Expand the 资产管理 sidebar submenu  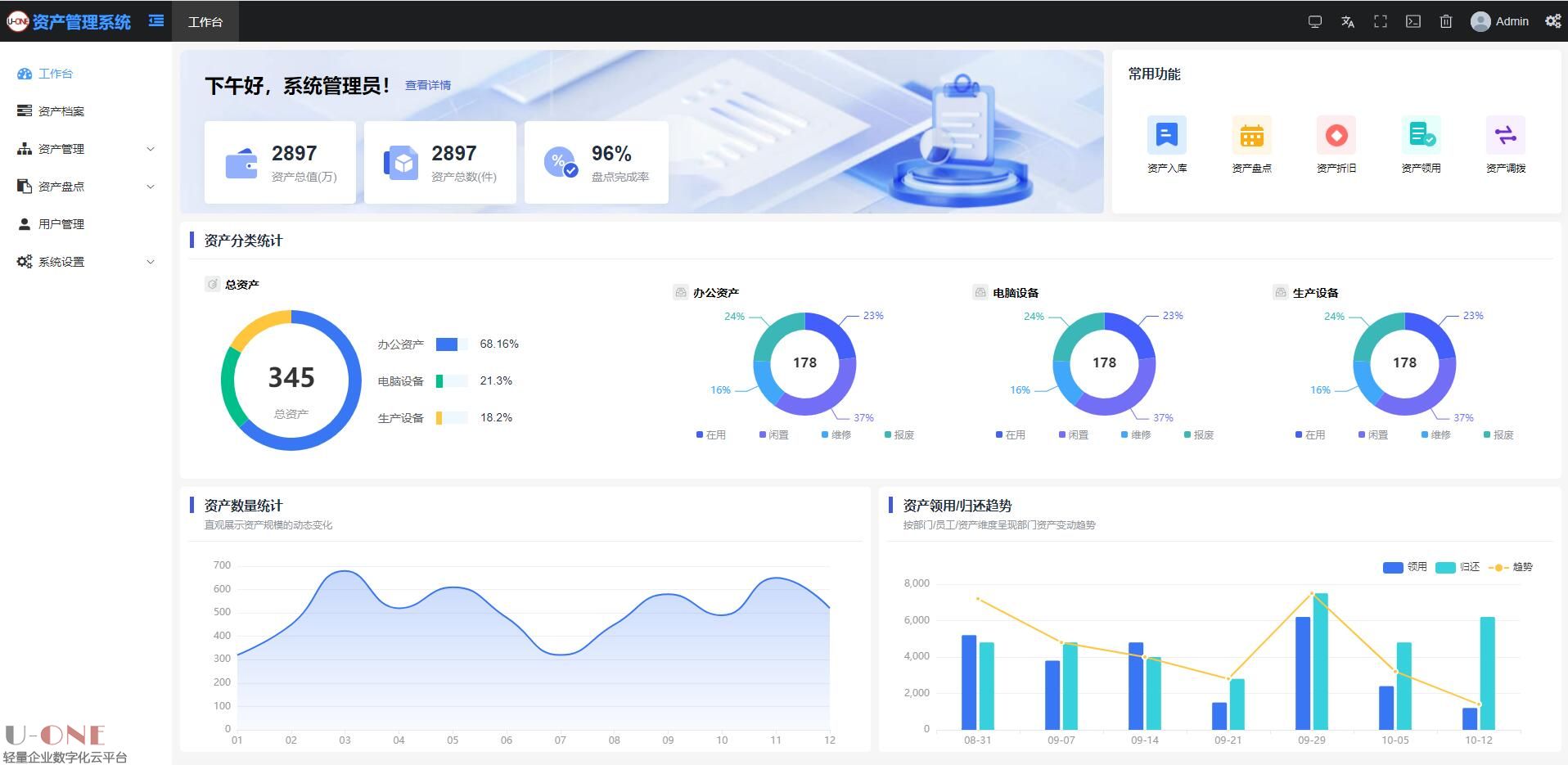(x=85, y=149)
